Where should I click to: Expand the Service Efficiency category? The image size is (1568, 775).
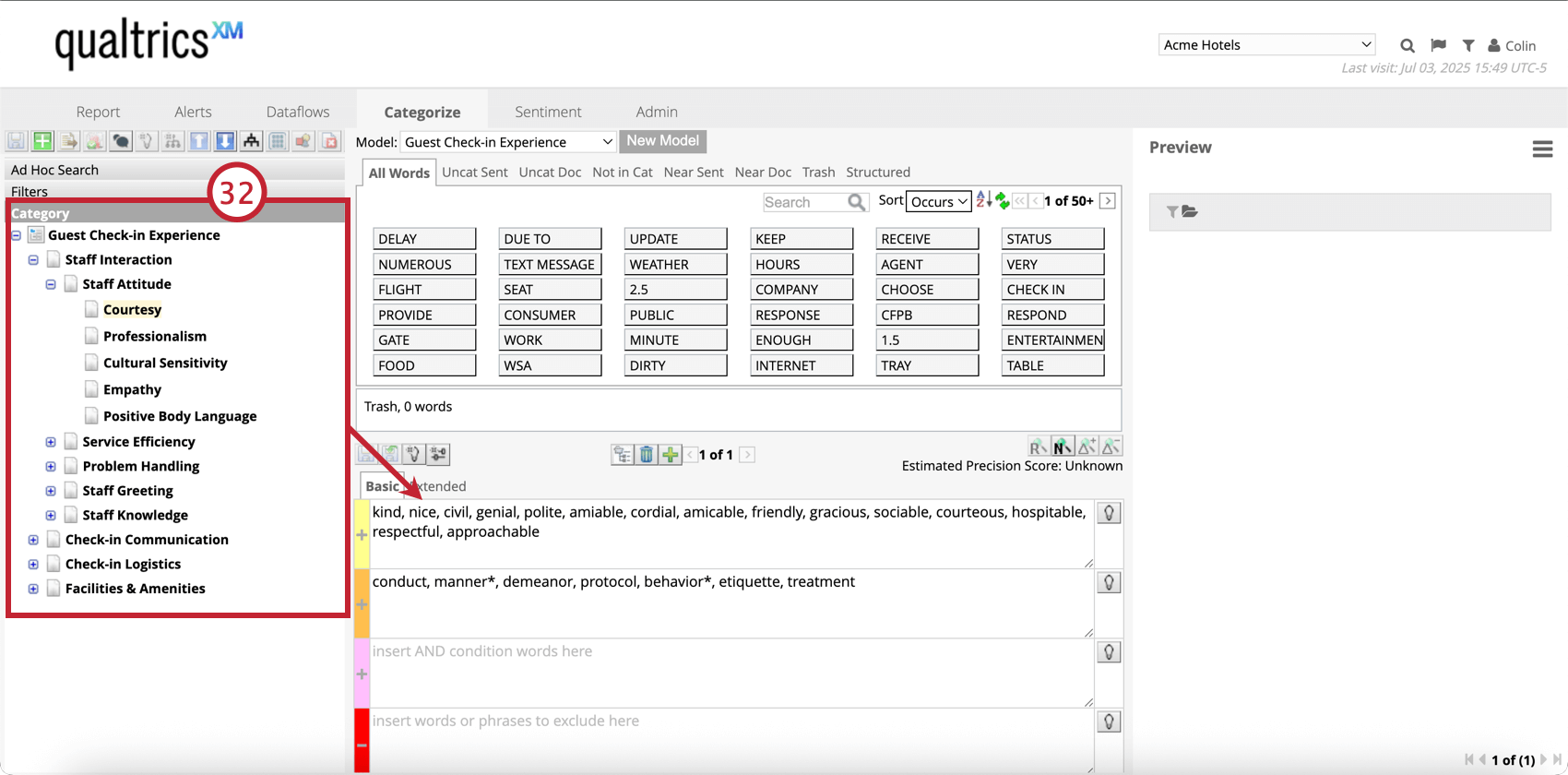[51, 442]
